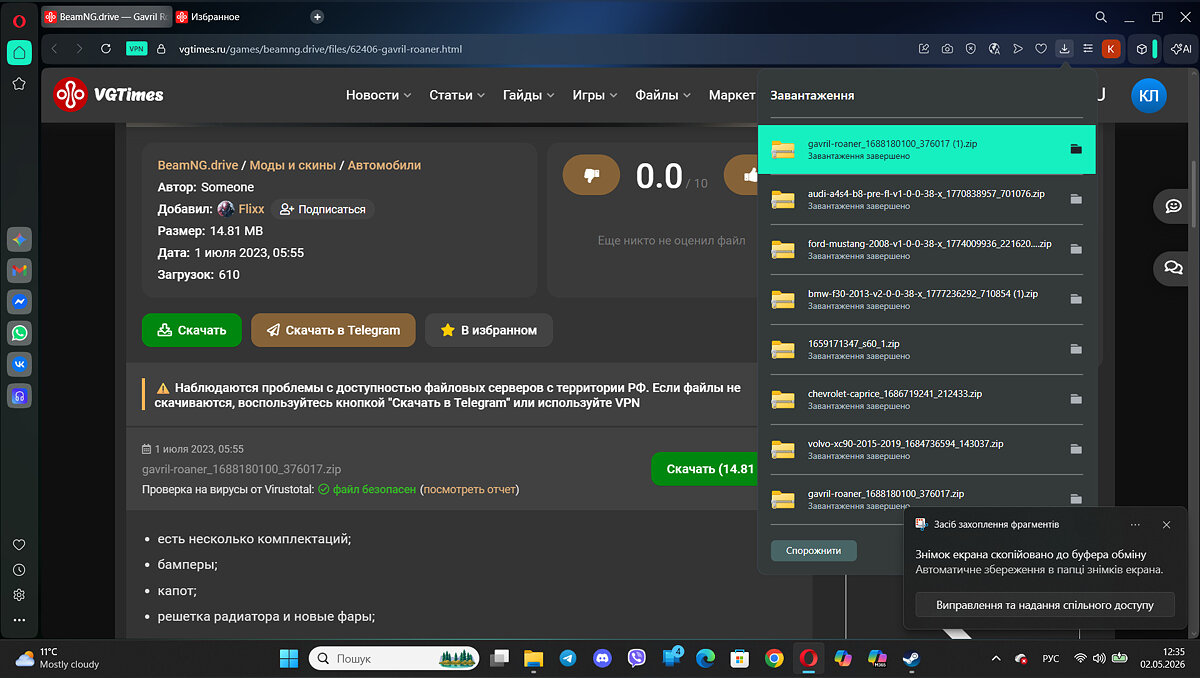Show audi-a4s4-b8 zip in folder
Image resolution: width=1200 pixels, height=678 pixels.
[1076, 199]
